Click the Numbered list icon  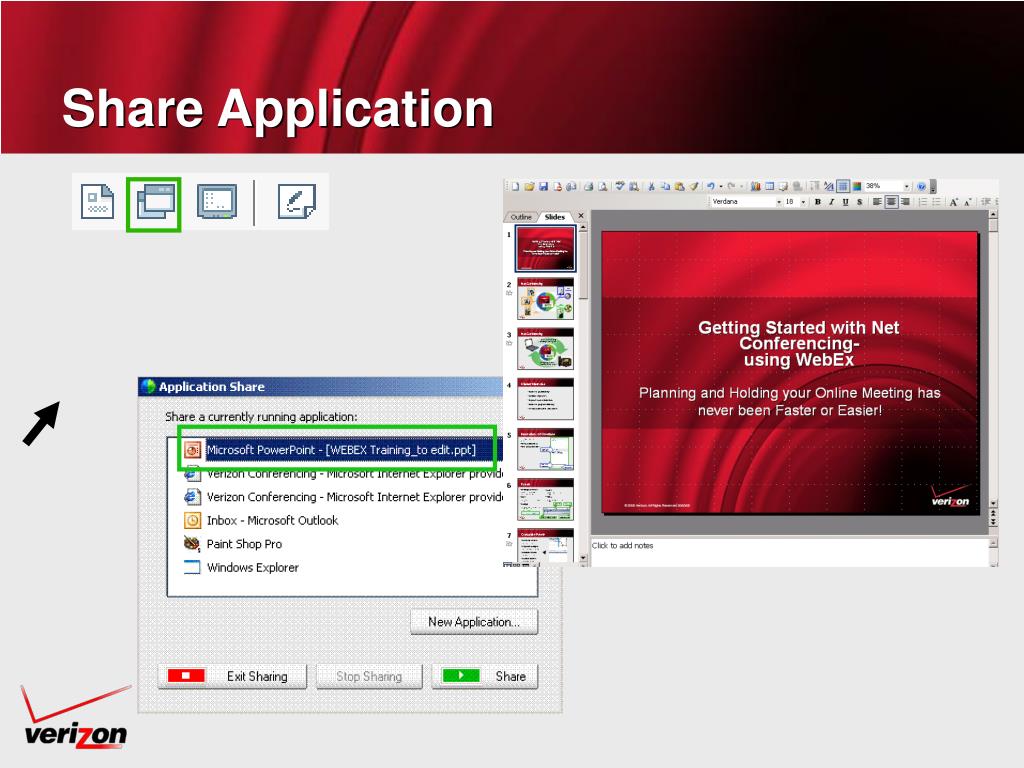923,202
